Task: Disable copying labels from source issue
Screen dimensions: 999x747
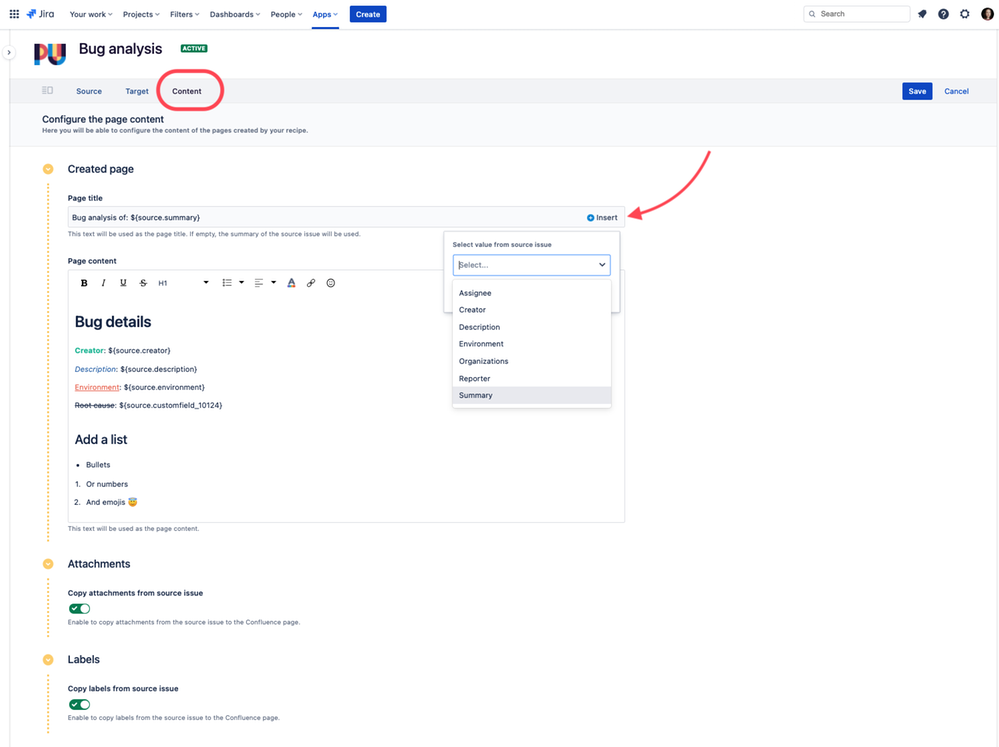Action: [79, 704]
